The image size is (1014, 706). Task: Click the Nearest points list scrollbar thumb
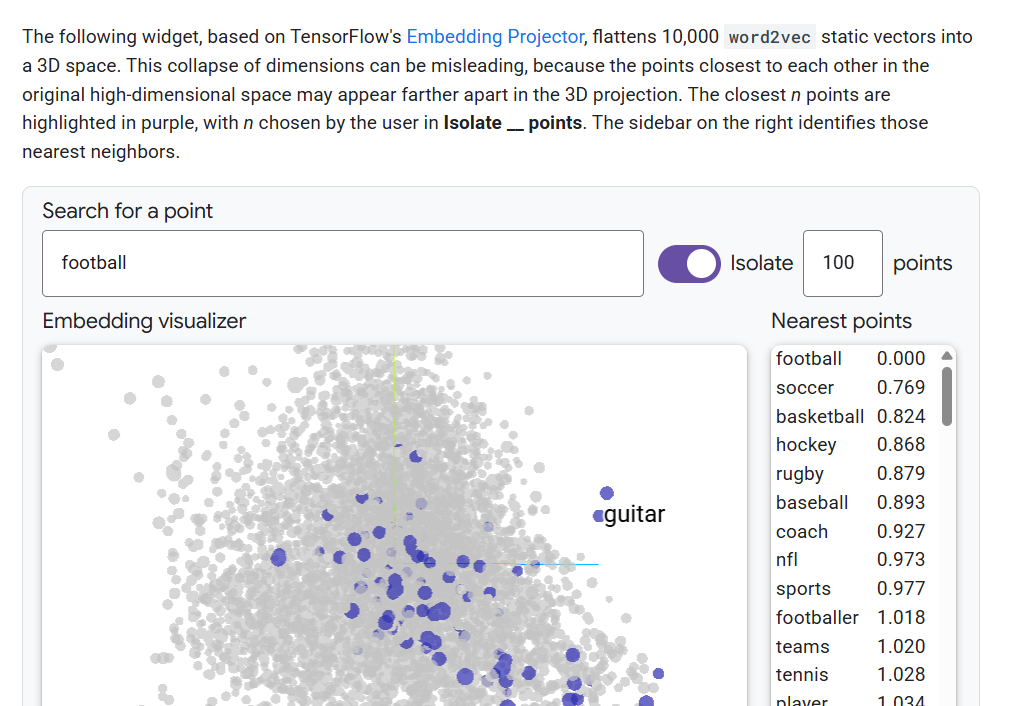coord(947,395)
